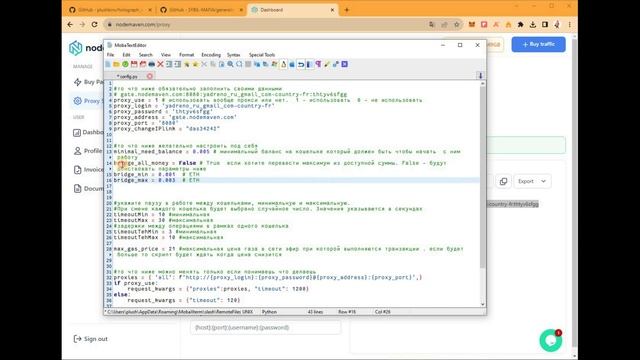Open the Dashboard item in the sidebar

88,132
